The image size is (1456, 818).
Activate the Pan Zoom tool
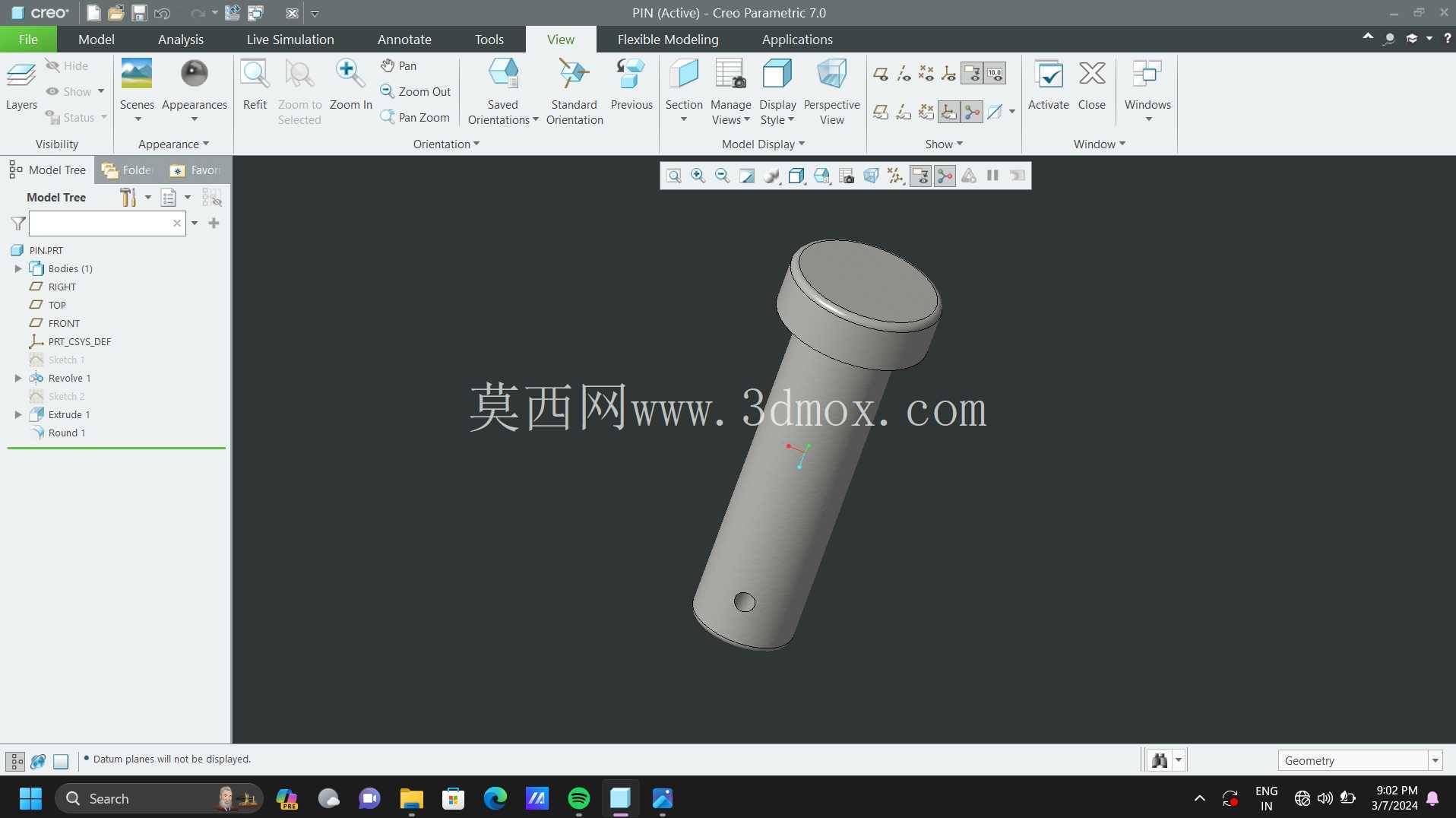415,117
